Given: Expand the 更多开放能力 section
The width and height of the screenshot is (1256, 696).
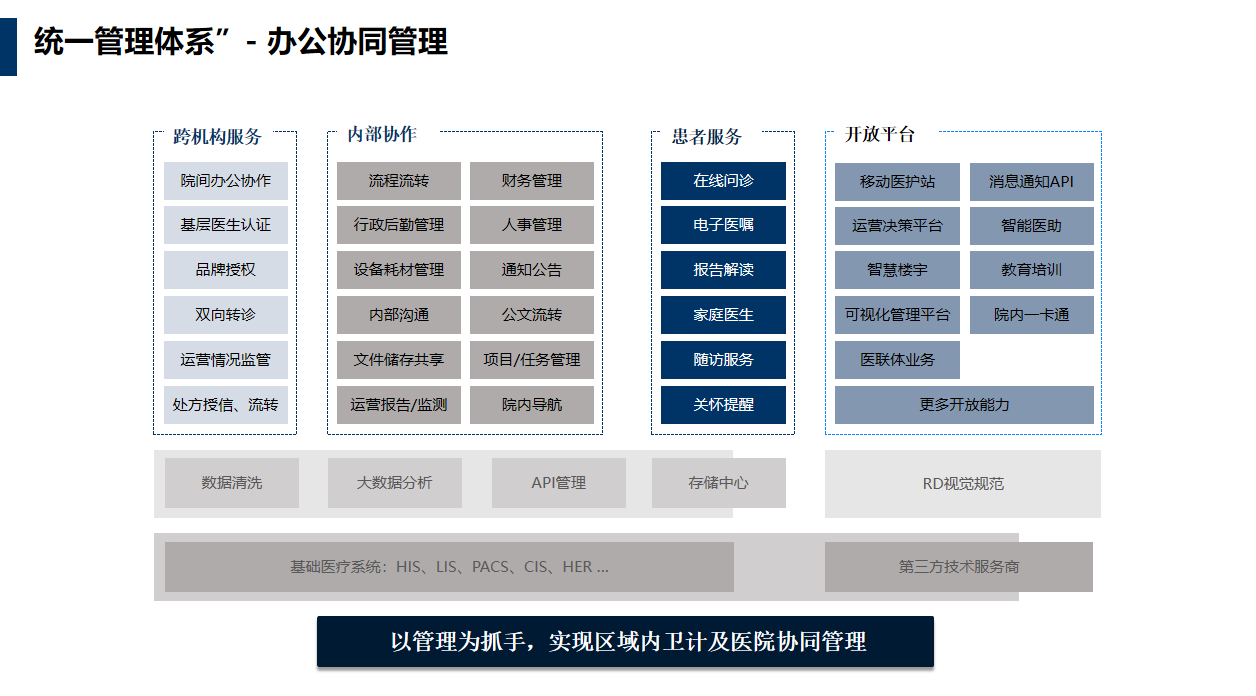Looking at the screenshot, I should click(962, 405).
